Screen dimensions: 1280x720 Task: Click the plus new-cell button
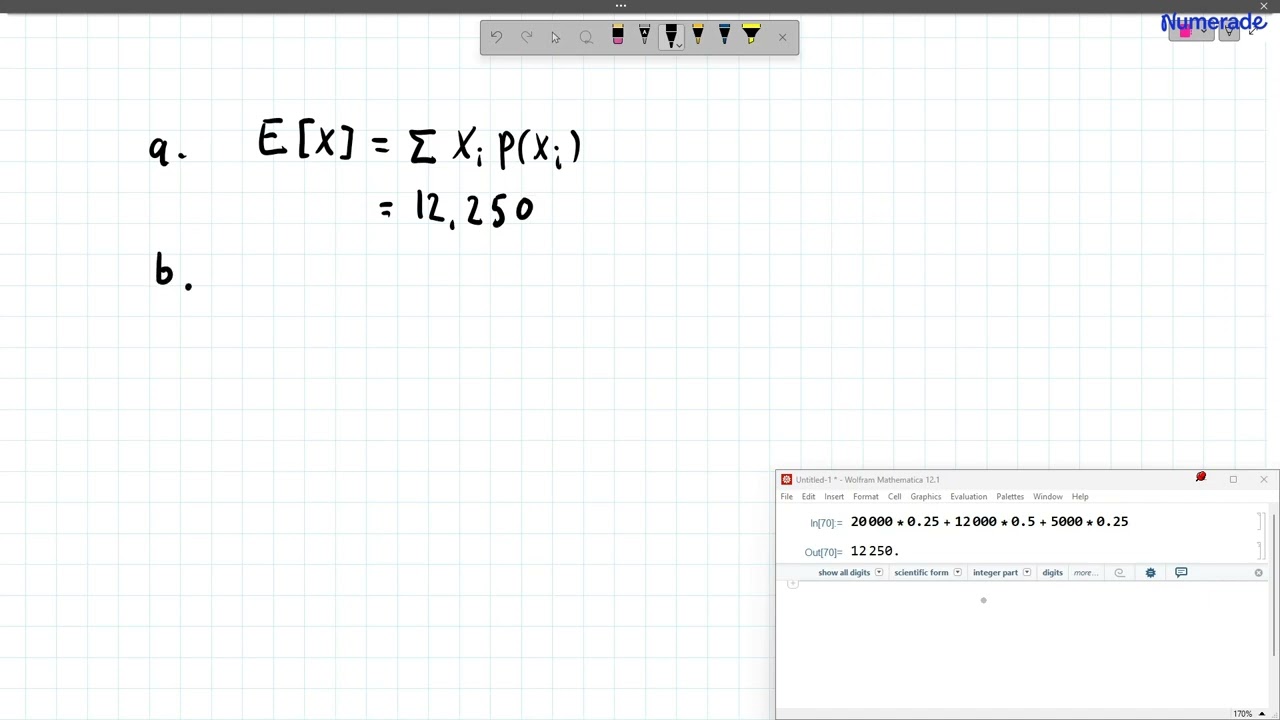pyautogui.click(x=793, y=584)
